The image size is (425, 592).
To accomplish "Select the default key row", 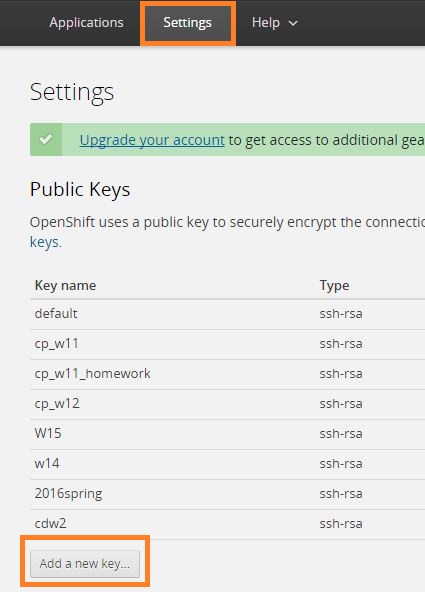I will click(x=228, y=314).
